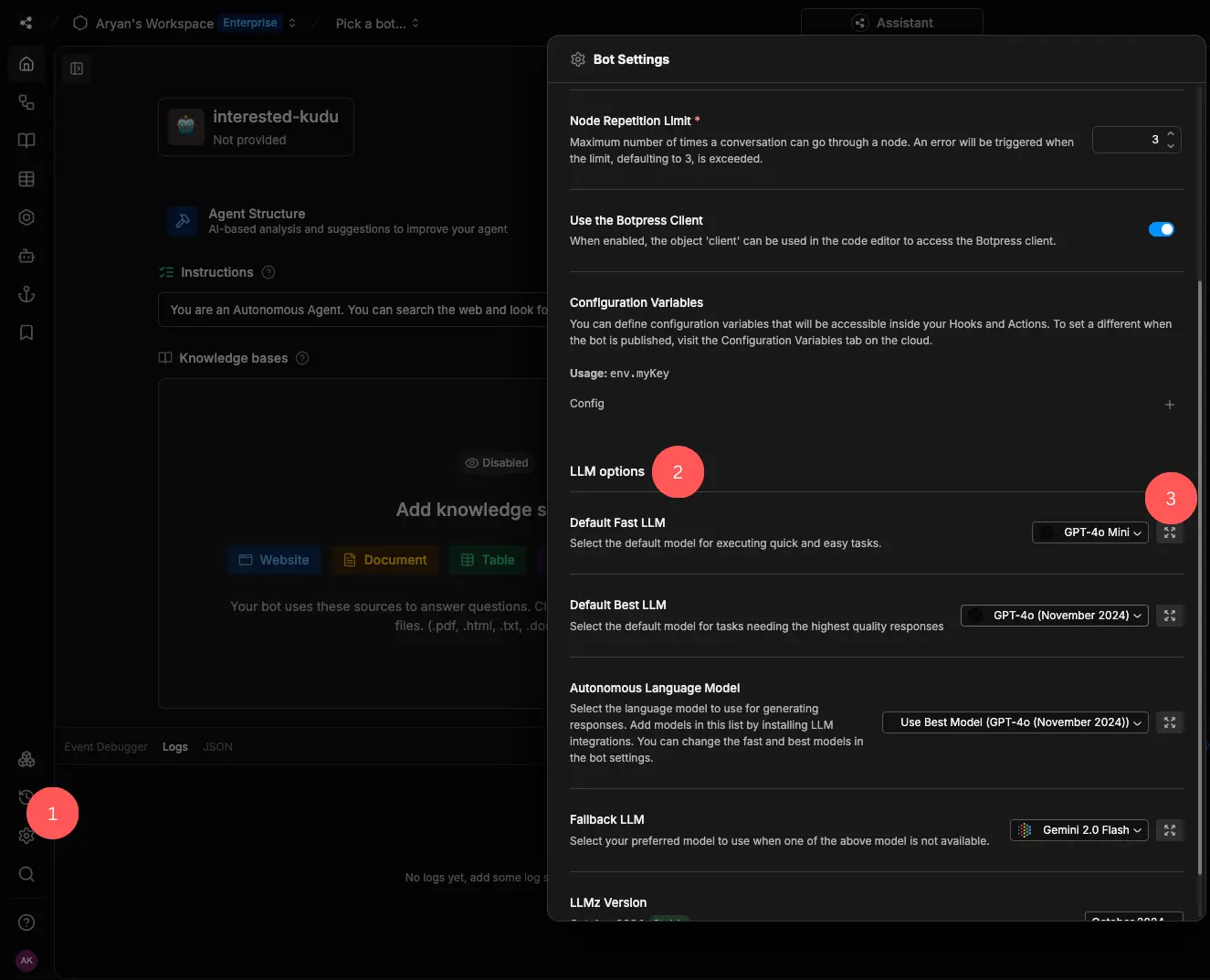Toggle Use the Botpress Client switch
The height and width of the screenshot is (980, 1210).
pyautogui.click(x=1162, y=229)
